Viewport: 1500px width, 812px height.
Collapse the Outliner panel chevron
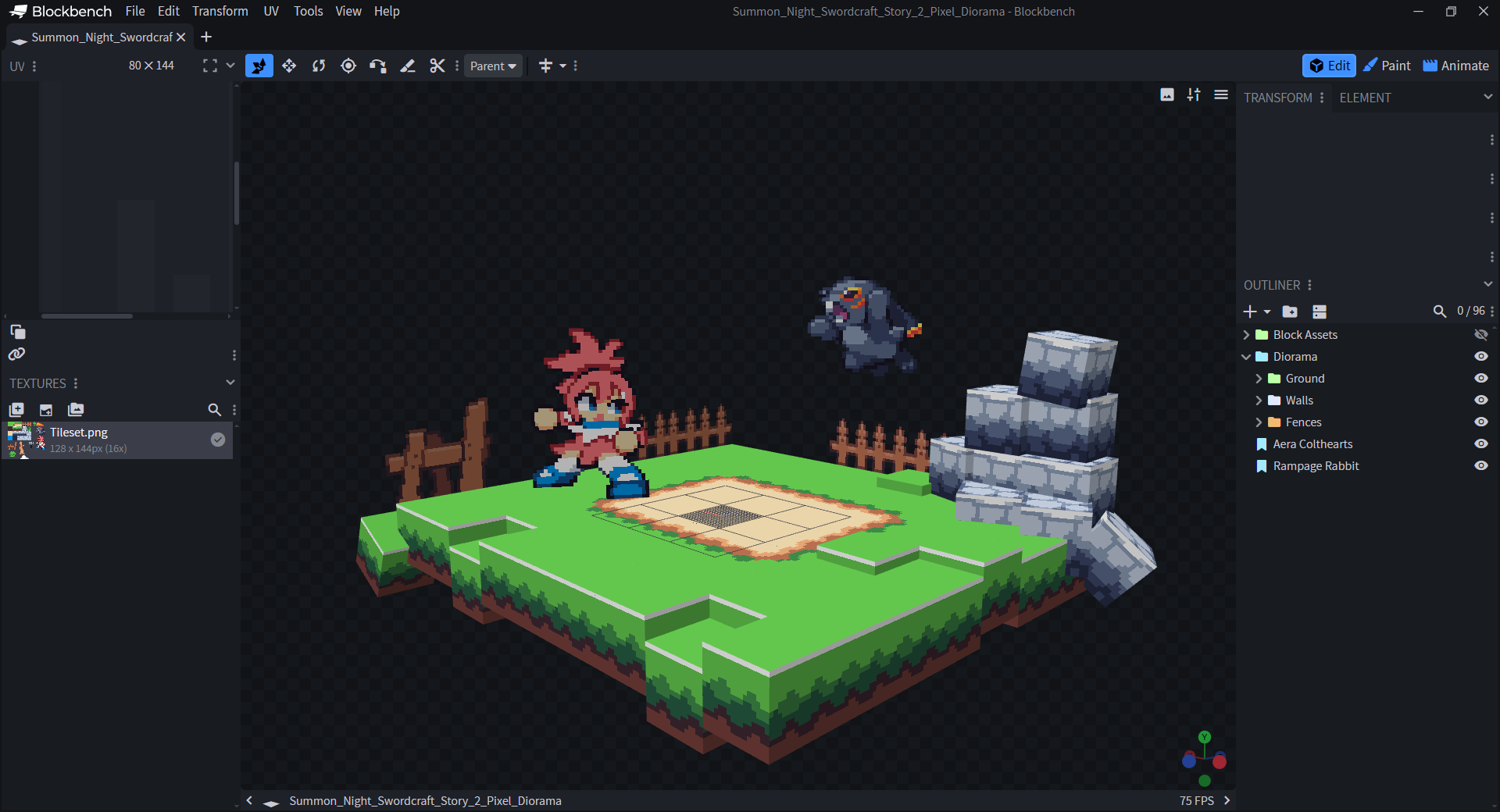[x=1487, y=284]
